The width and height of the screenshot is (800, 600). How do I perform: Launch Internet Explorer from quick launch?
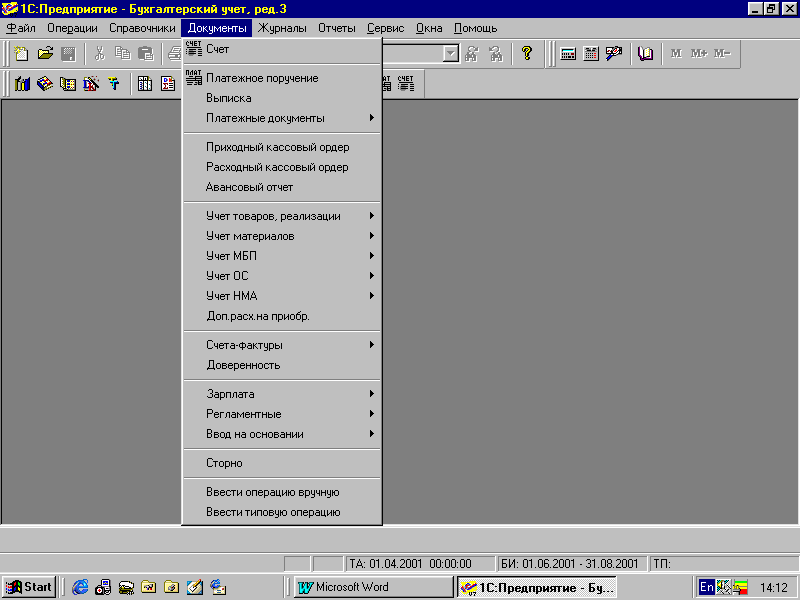coord(80,587)
